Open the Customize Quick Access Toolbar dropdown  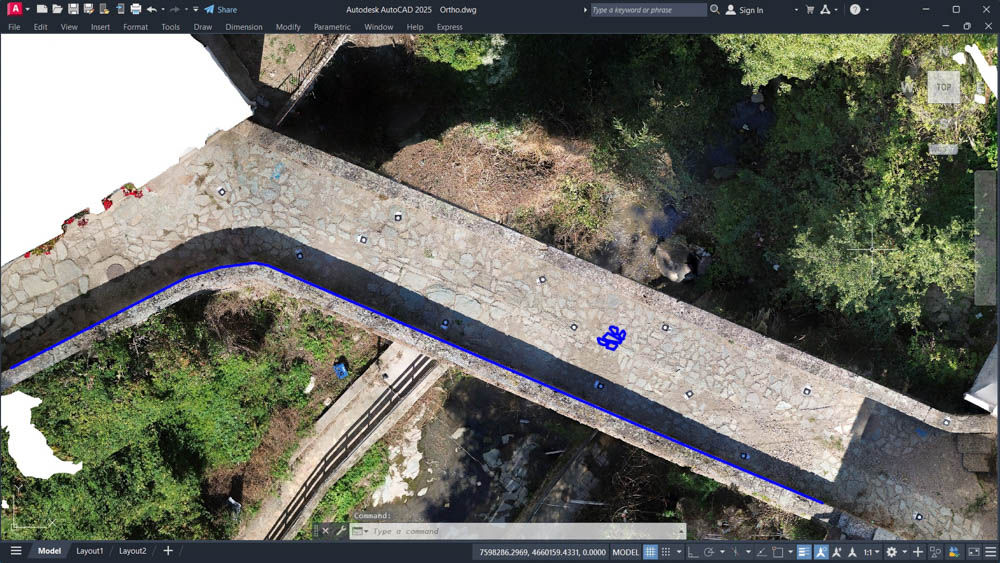196,10
